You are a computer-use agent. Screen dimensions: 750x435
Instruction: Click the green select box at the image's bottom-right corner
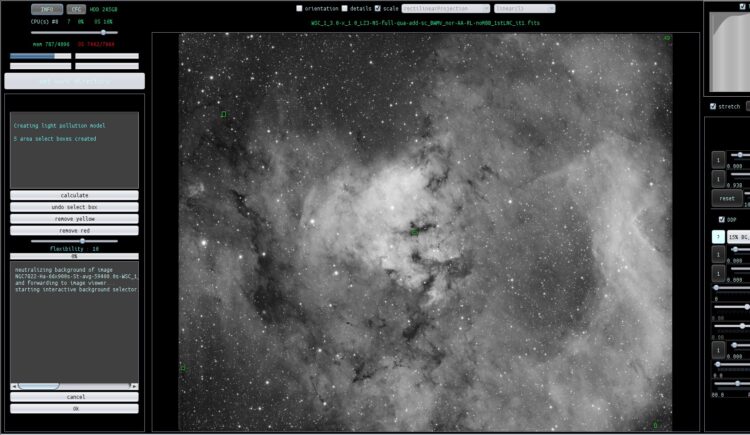656,425
